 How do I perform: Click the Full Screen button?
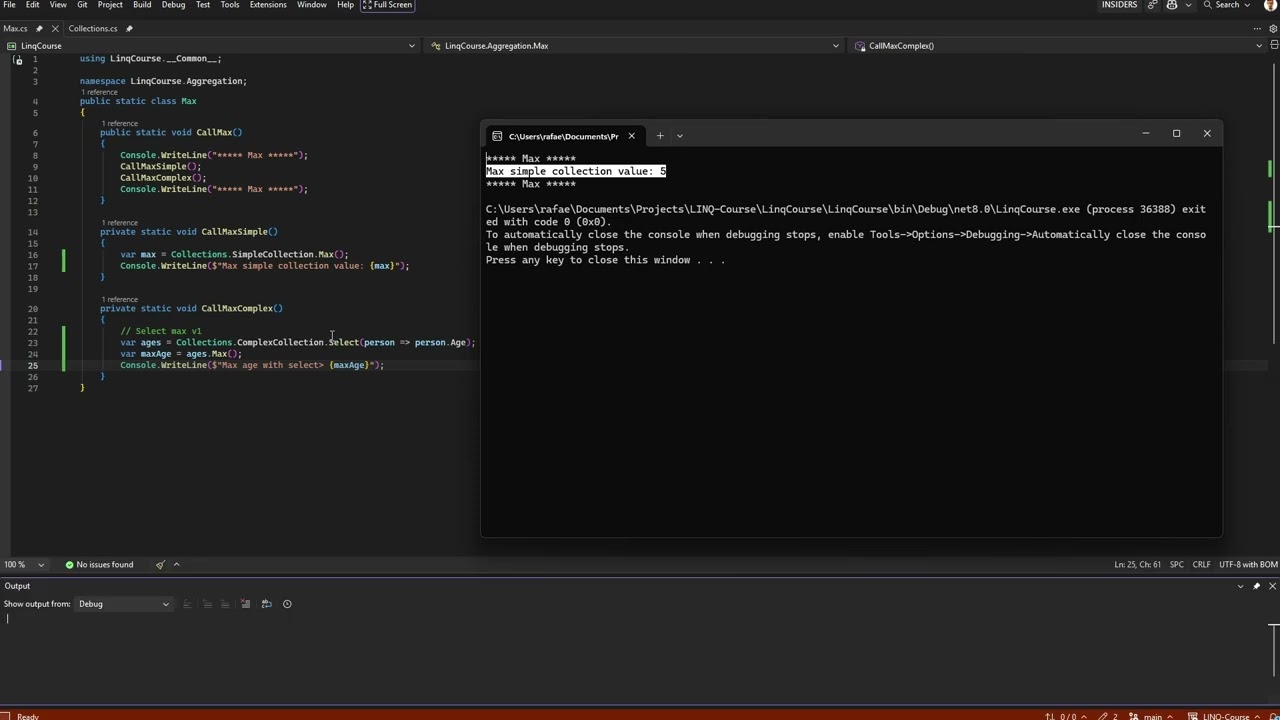pyautogui.click(x=387, y=5)
